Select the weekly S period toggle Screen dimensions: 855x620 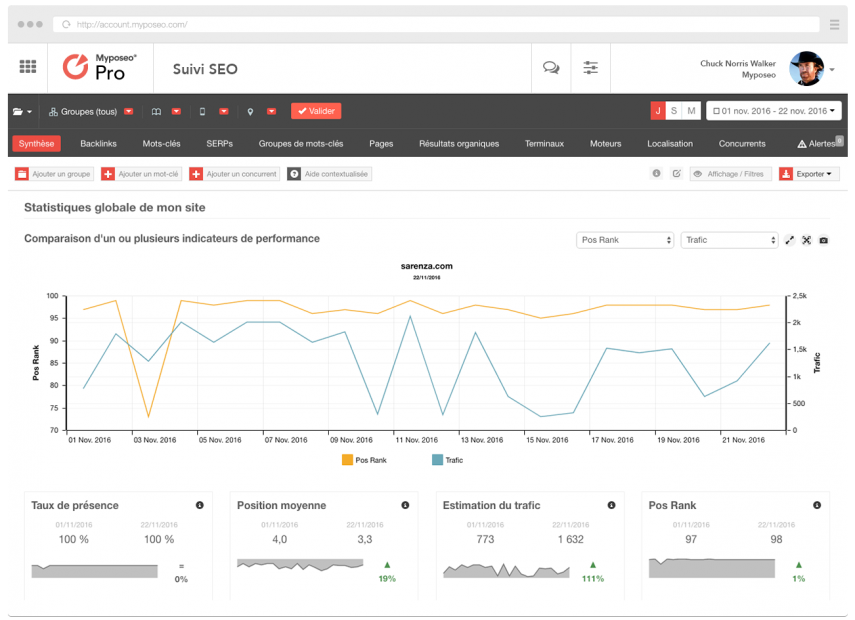click(674, 111)
